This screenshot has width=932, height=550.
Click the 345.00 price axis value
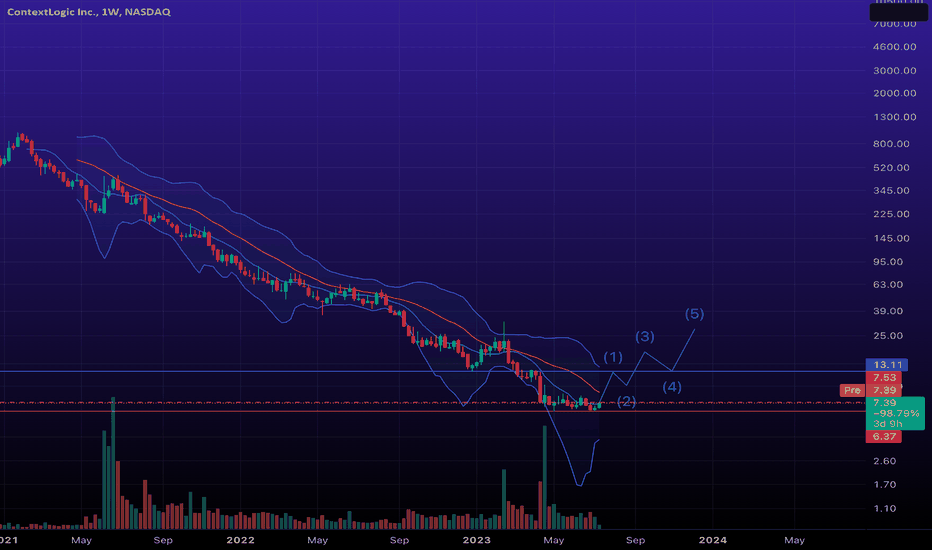coord(891,191)
